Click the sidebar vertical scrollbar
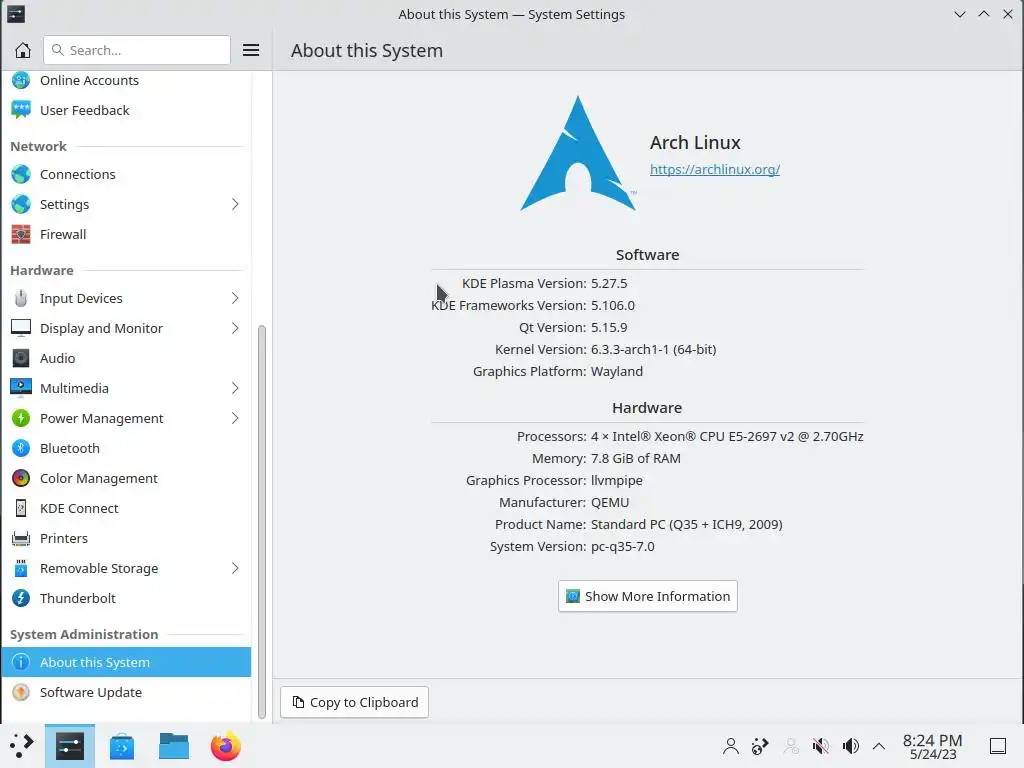The image size is (1024, 768). [x=262, y=521]
